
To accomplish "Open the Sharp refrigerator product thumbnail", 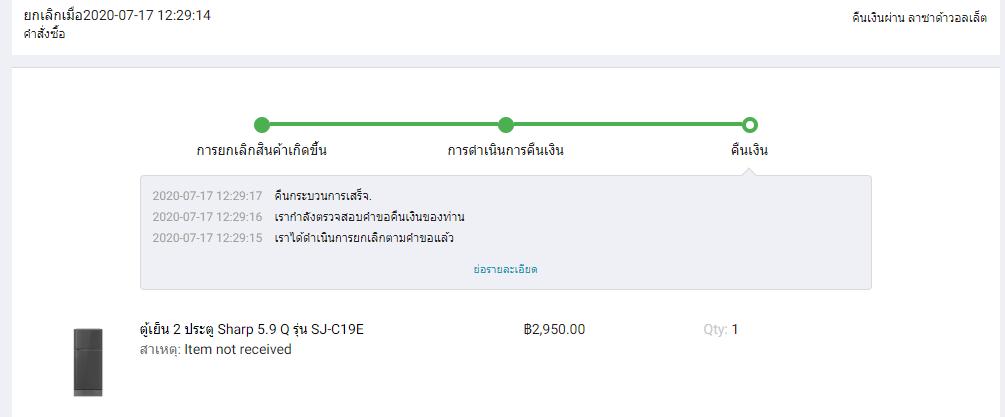I will pyautogui.click(x=88, y=363).
